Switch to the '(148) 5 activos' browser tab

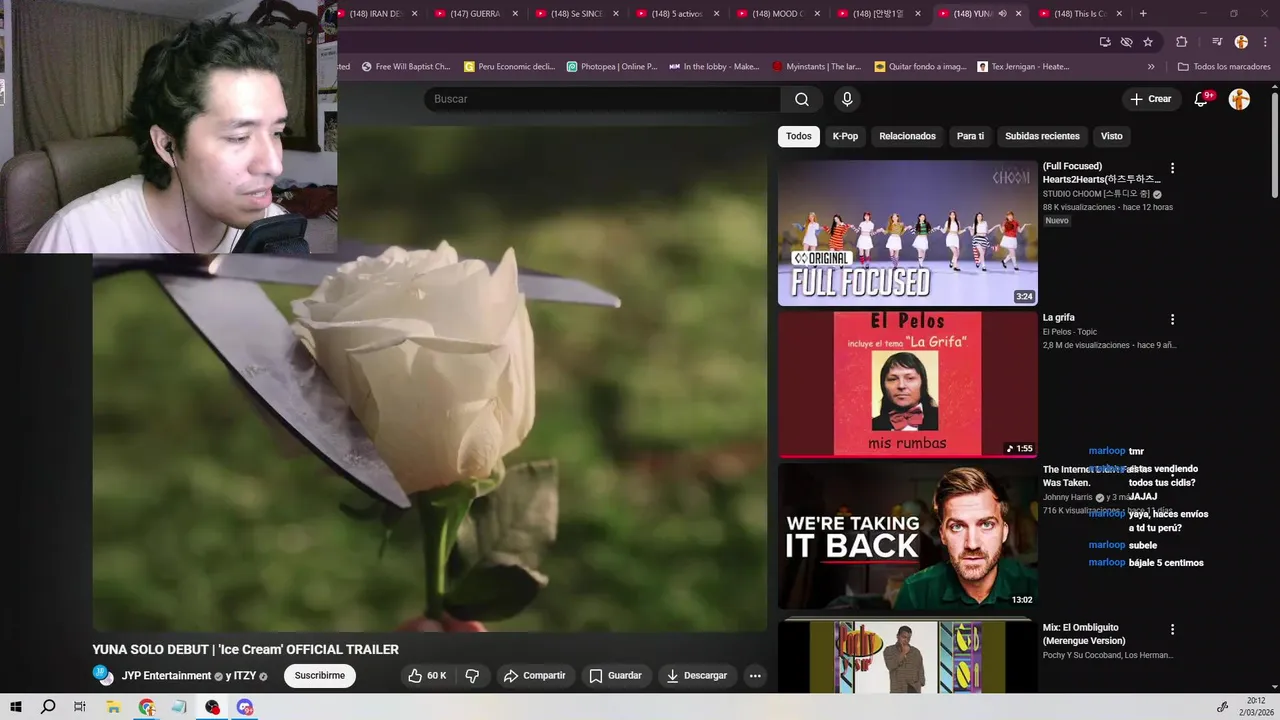click(676, 13)
